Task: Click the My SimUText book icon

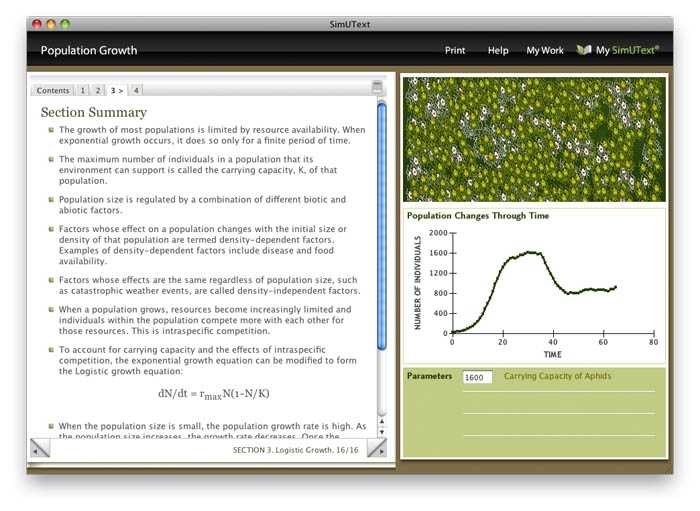Action: coord(585,50)
